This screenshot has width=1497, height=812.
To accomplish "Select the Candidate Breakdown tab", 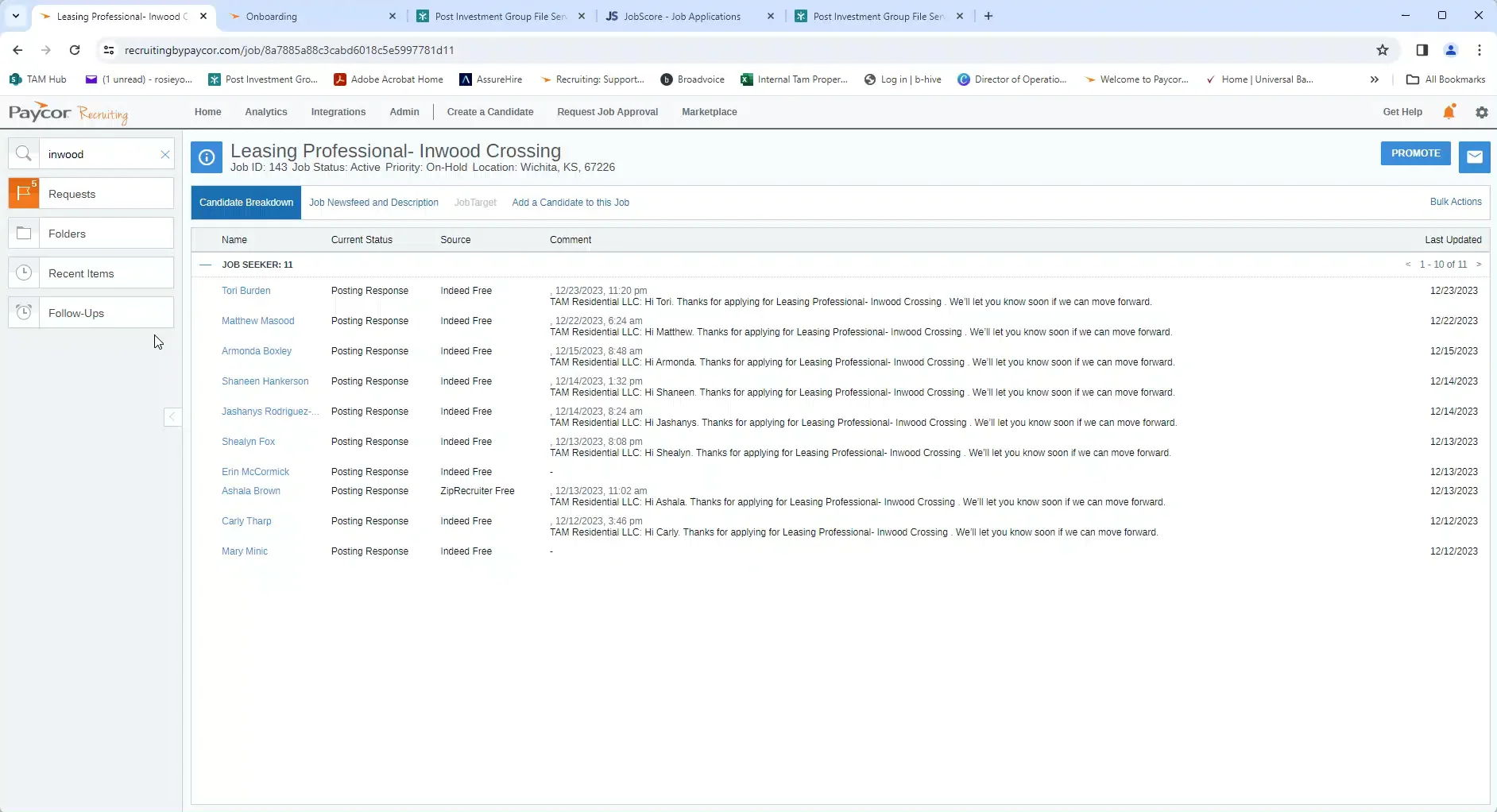I will click(246, 203).
